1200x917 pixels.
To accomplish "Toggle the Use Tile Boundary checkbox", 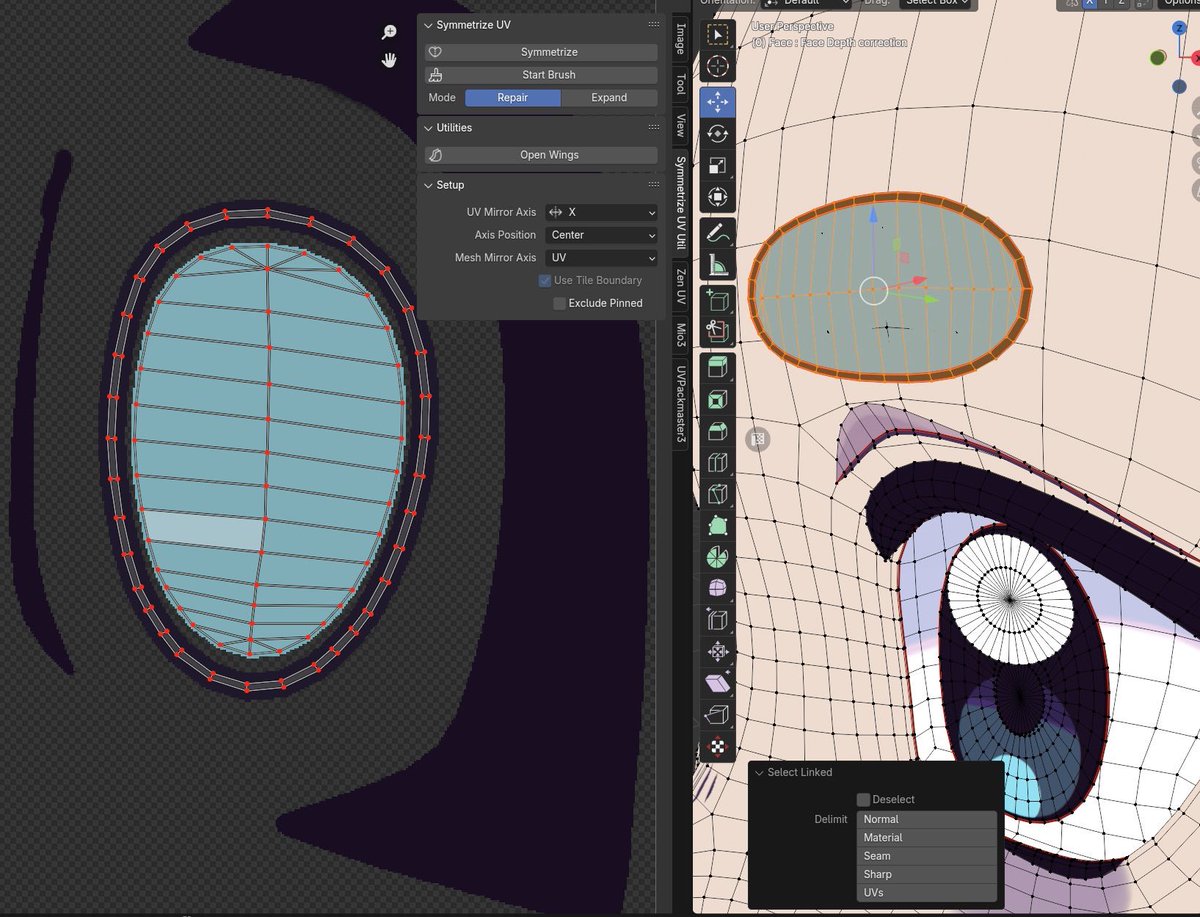I will pos(545,281).
